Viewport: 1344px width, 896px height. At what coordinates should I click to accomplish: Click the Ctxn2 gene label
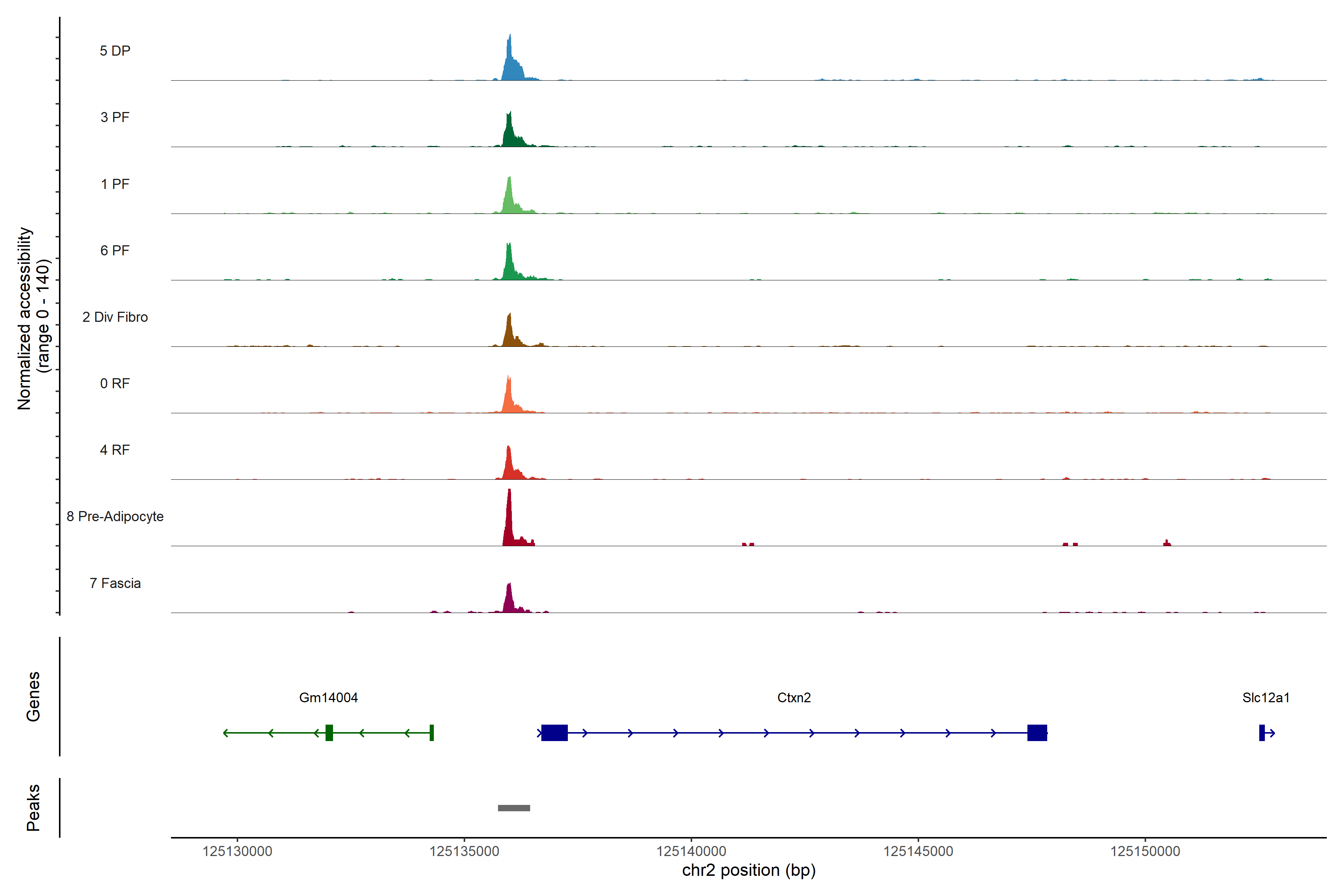point(794,698)
